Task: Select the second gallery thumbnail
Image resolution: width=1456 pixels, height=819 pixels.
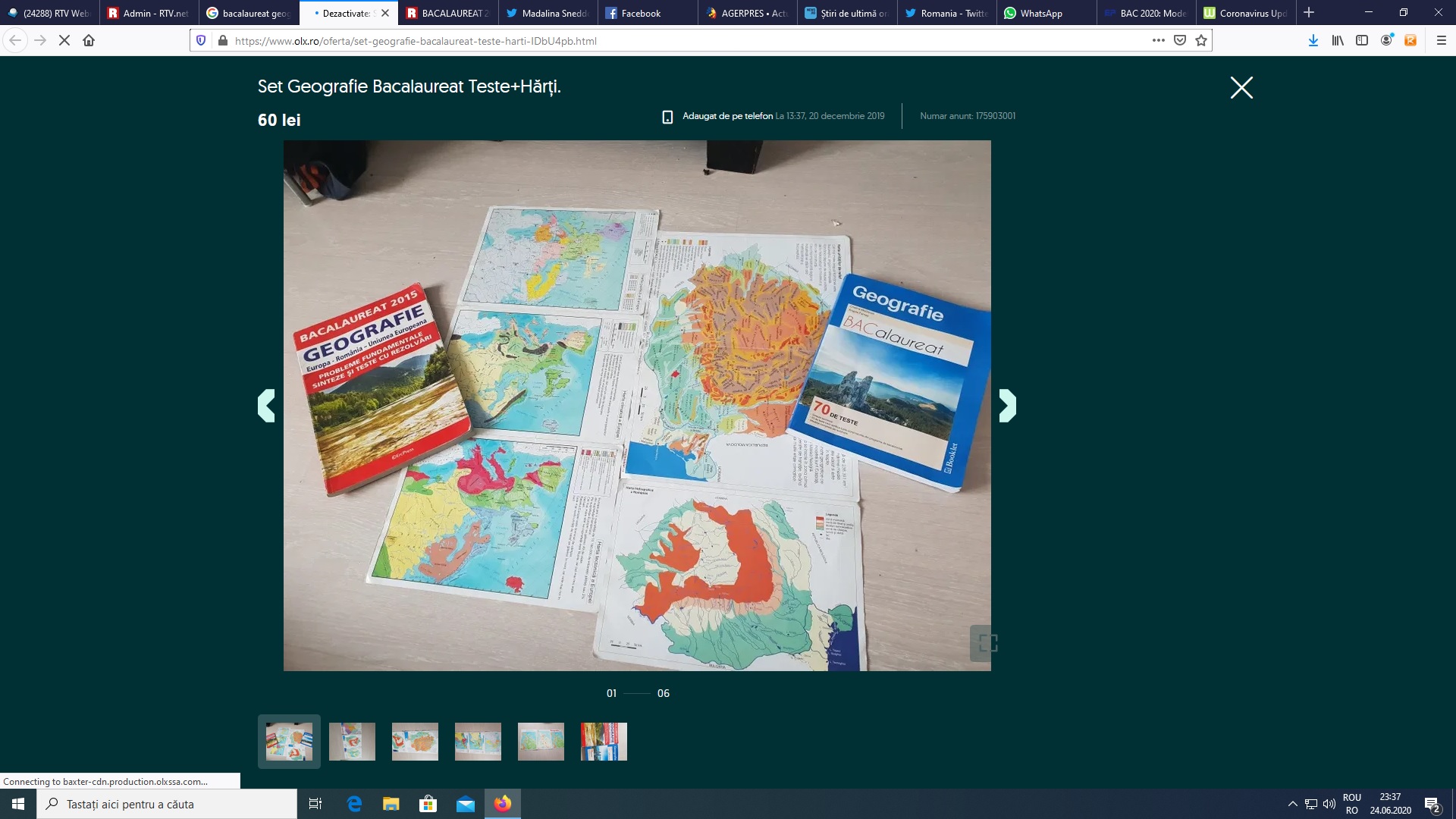Action: pos(352,742)
